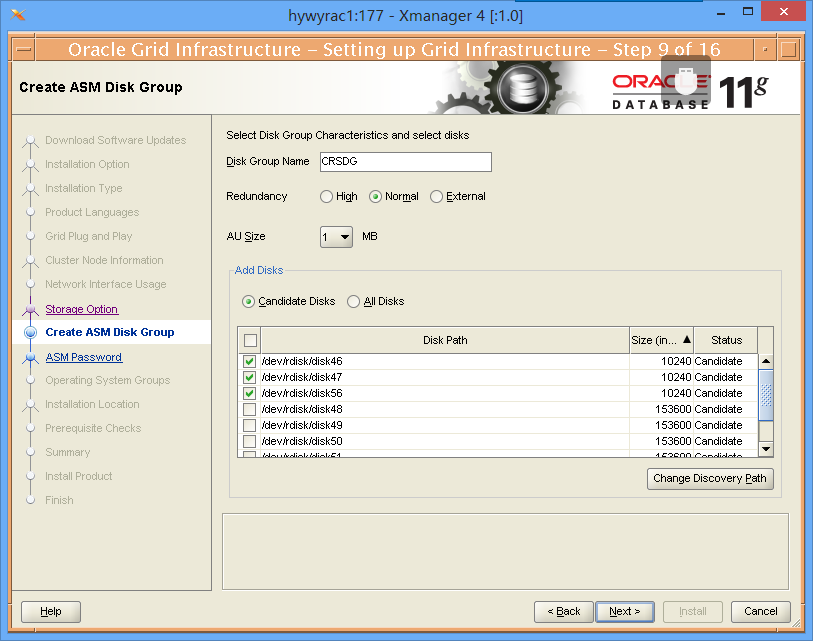Uncheck the /dev/rdisk/disk46 checkbox
The width and height of the screenshot is (813, 641).
point(249,361)
